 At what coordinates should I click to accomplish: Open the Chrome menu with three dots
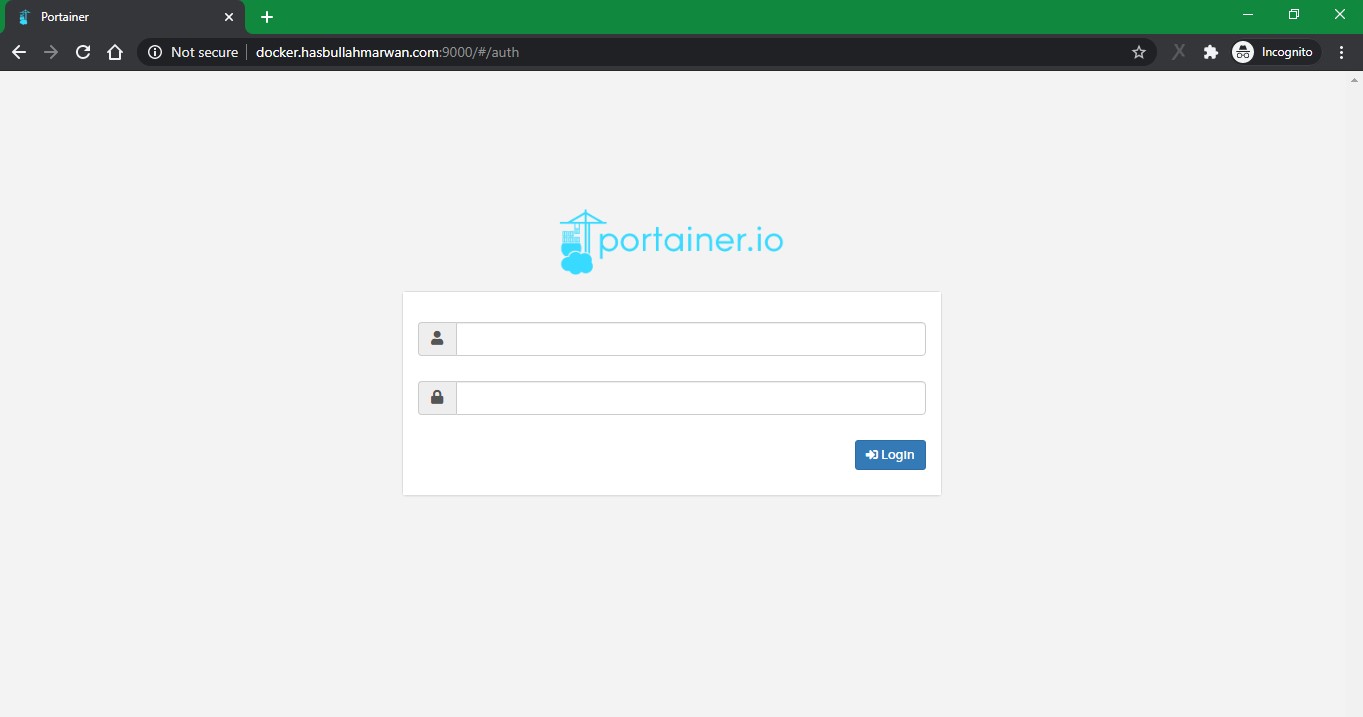point(1342,51)
